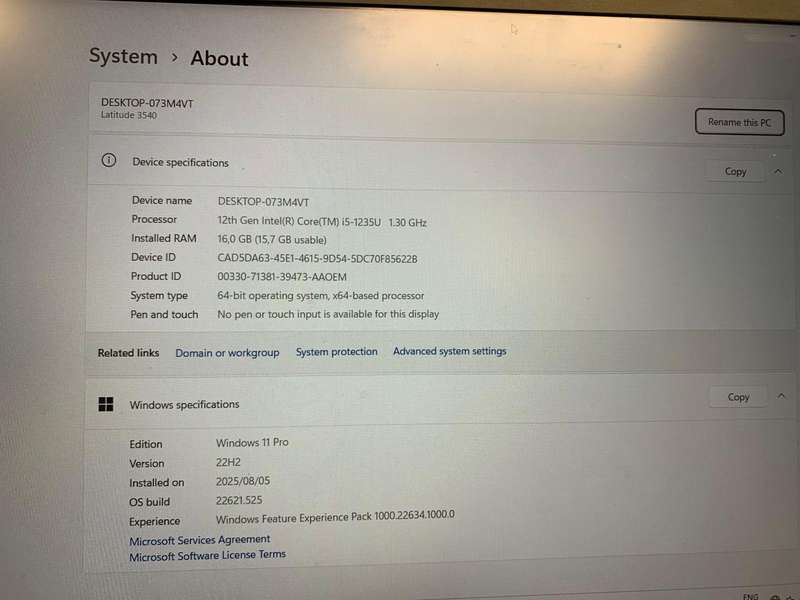Open the Microsoft Services Agreement link

(x=199, y=540)
